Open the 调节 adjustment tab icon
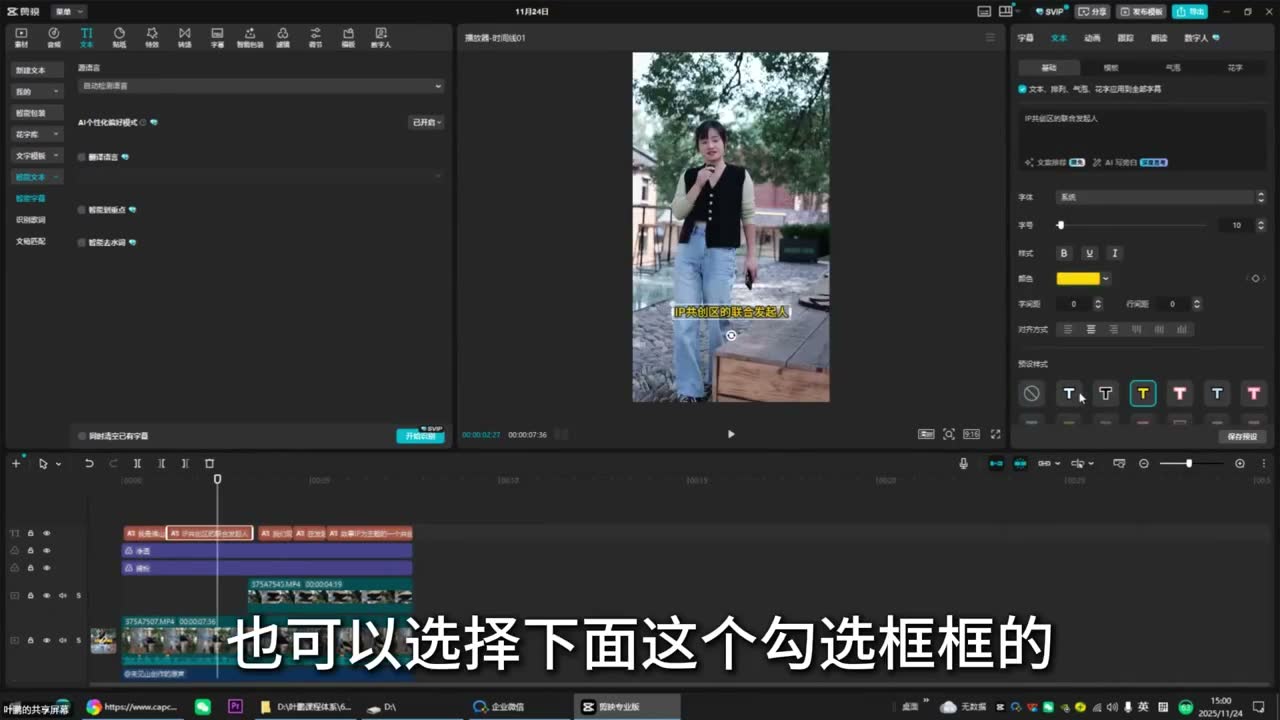This screenshot has width=1280, height=720. [316, 37]
